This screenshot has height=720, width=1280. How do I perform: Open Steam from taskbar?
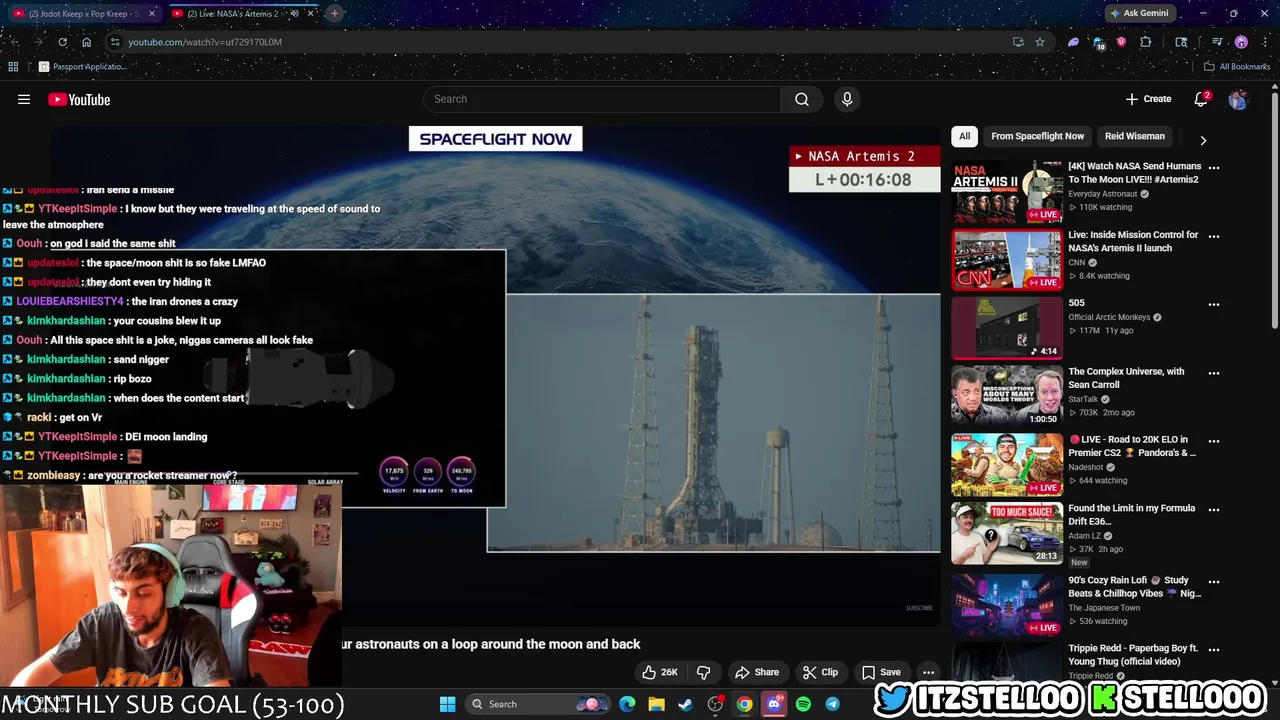(x=685, y=704)
